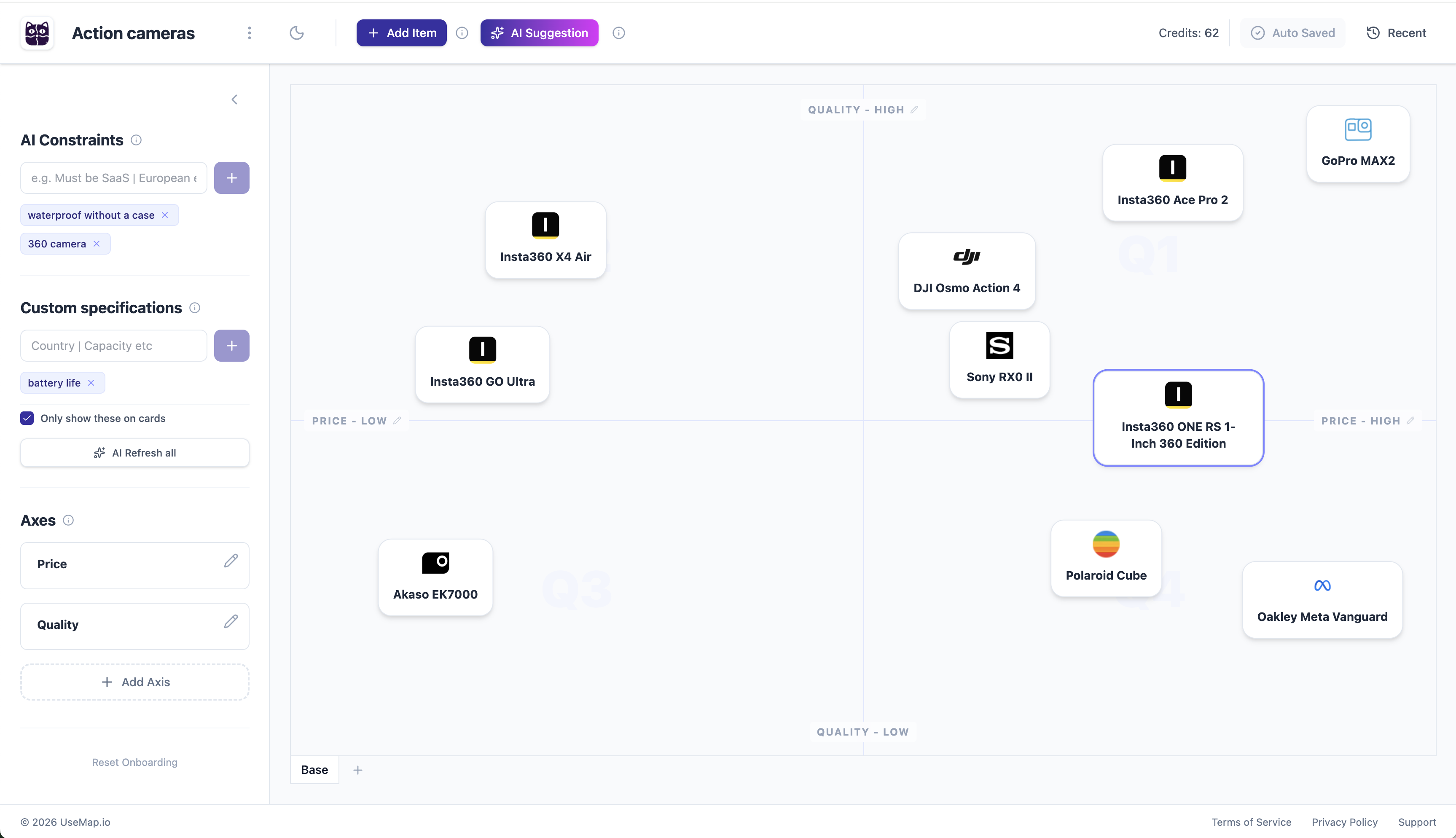
Task: Open Recent maps via the clock icon
Action: point(1374,33)
